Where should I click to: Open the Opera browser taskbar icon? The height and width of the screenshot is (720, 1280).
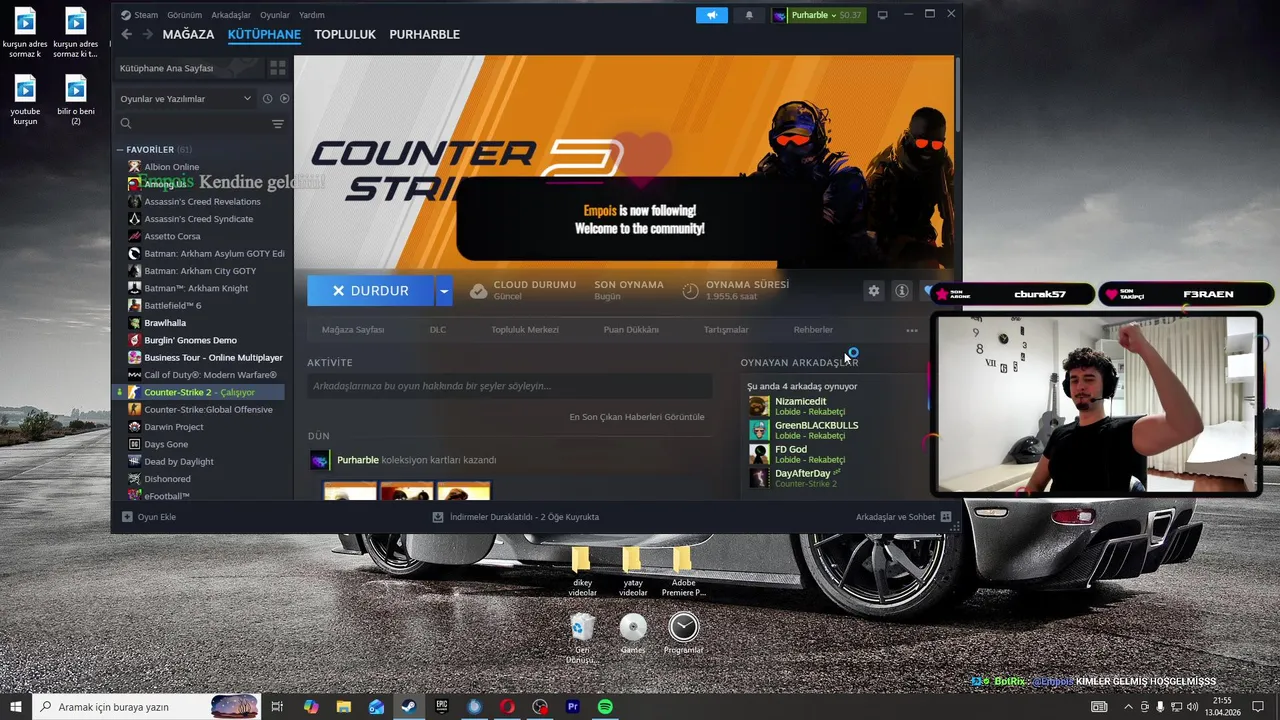(x=507, y=707)
